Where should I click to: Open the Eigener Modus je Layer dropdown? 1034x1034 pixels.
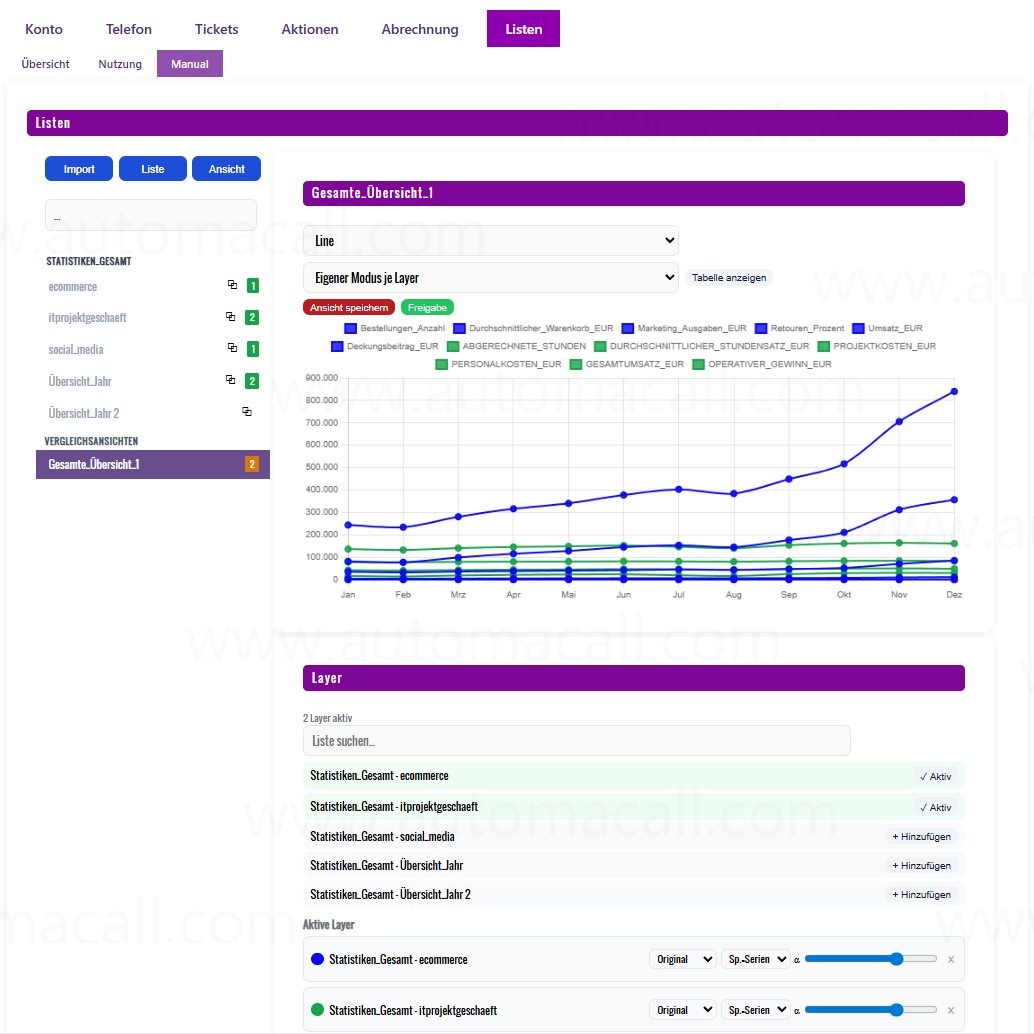click(489, 277)
